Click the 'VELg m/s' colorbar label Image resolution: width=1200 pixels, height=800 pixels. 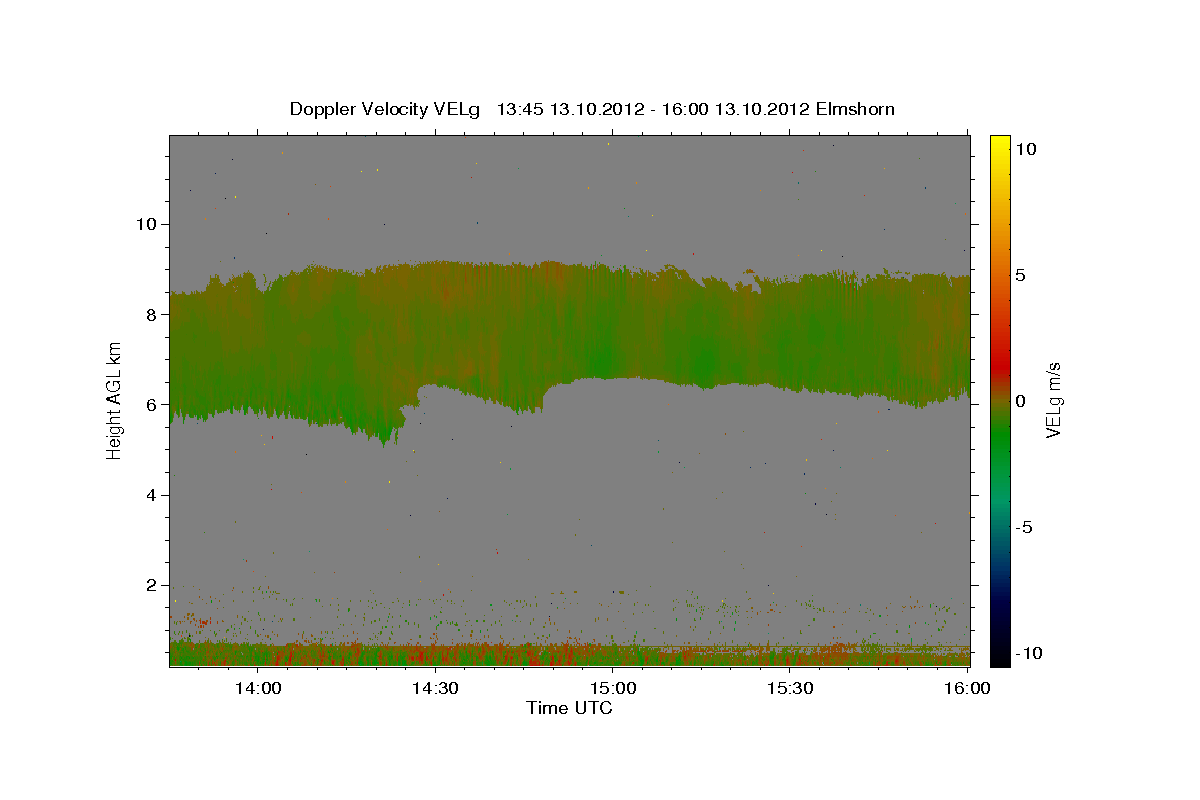(1053, 401)
